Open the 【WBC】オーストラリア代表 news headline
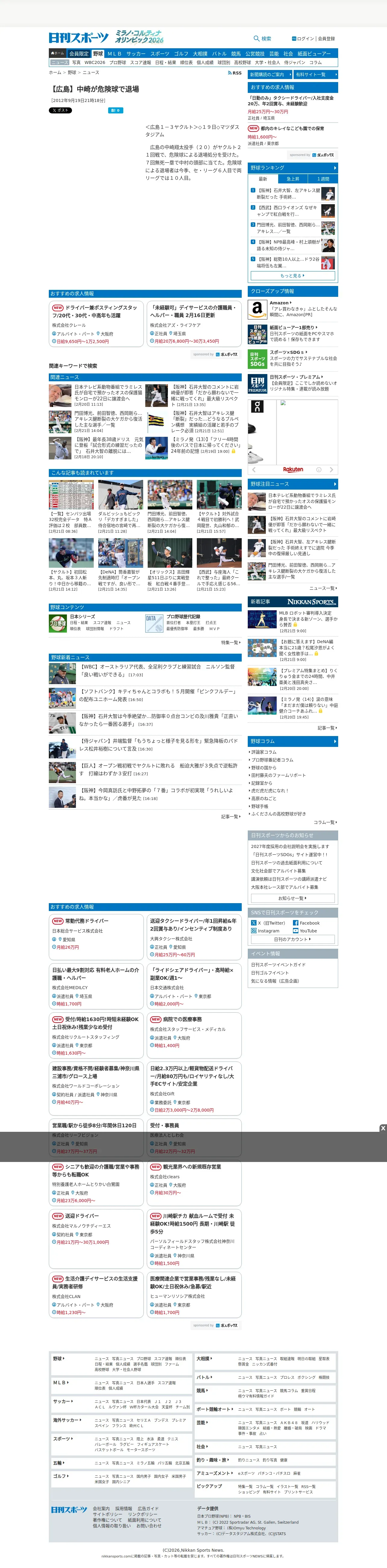The width and height of the screenshot is (387, 1568). (x=158, y=670)
